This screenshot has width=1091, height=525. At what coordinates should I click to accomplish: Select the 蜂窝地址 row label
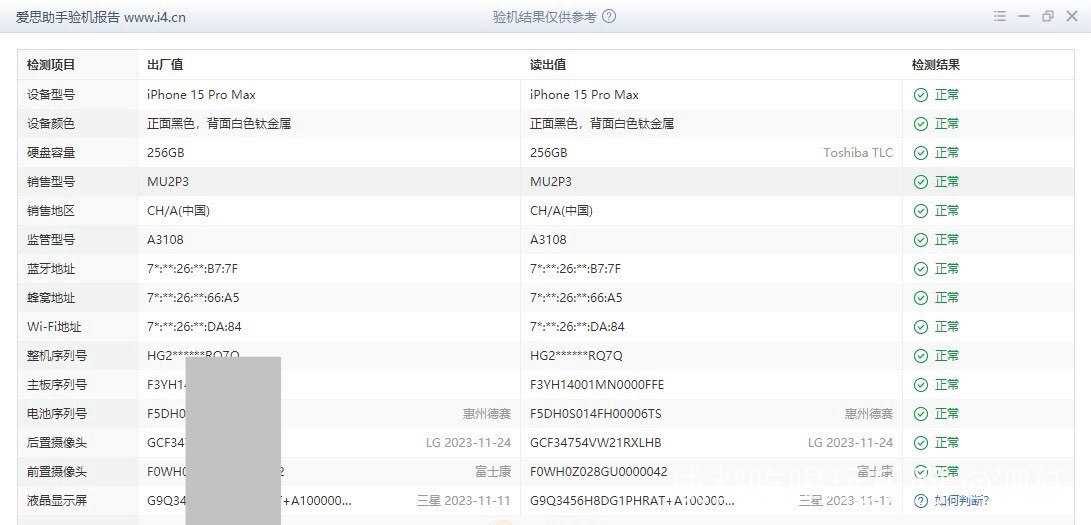pyautogui.click(x=51, y=298)
